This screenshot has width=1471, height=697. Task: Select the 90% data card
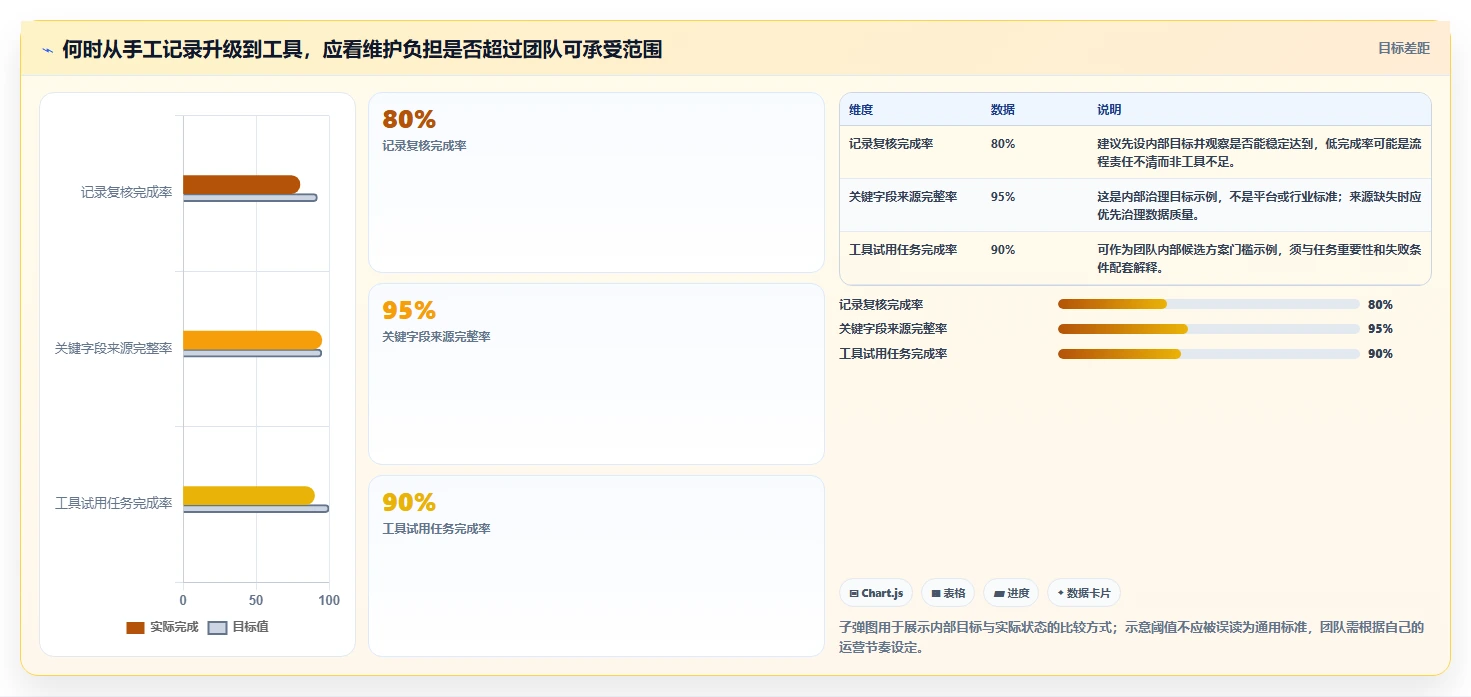tap(596, 566)
